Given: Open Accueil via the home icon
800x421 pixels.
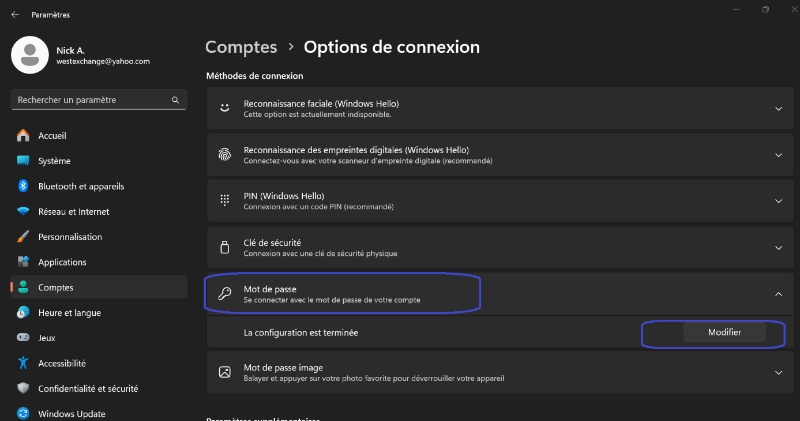Looking at the screenshot, I should point(23,135).
